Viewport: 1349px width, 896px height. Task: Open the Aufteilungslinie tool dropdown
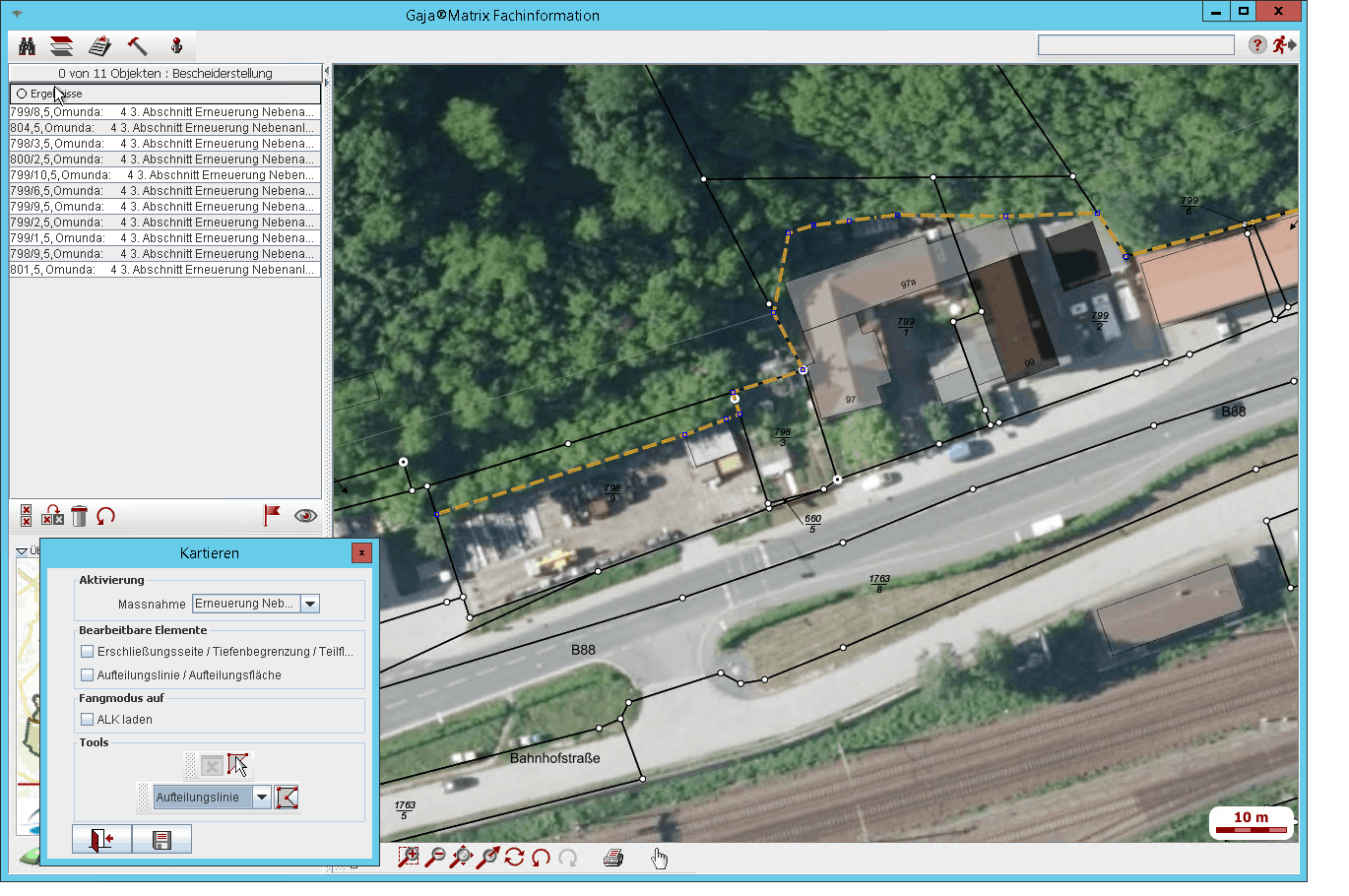tap(262, 798)
